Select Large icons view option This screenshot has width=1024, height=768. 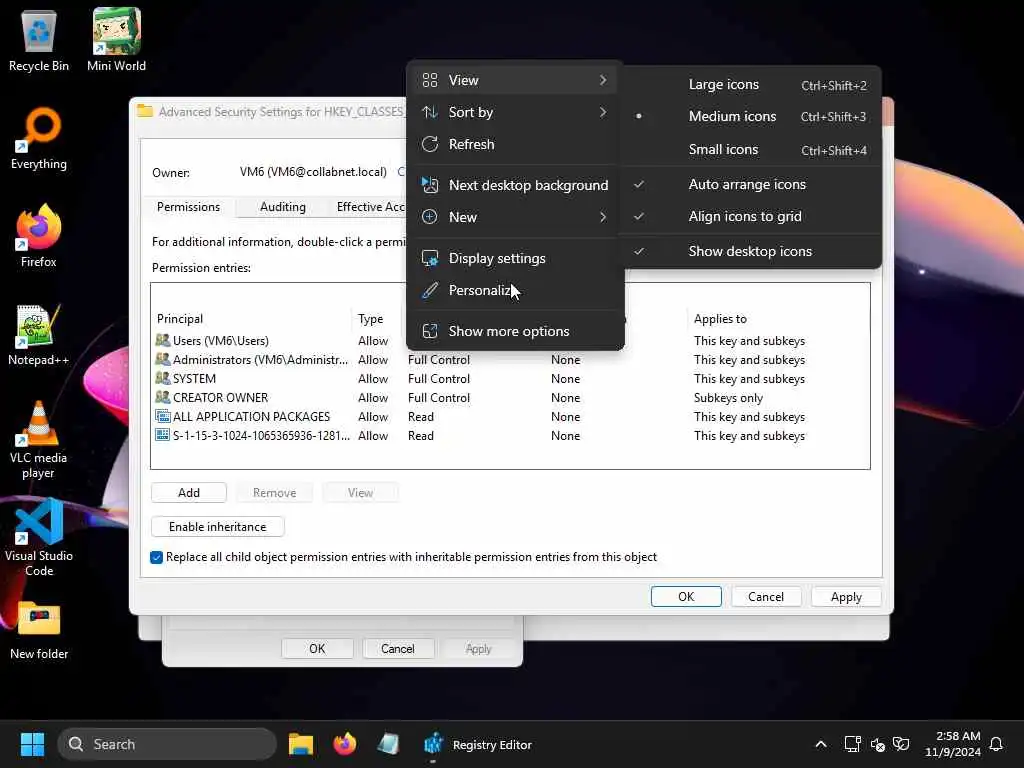pyautogui.click(x=751, y=85)
